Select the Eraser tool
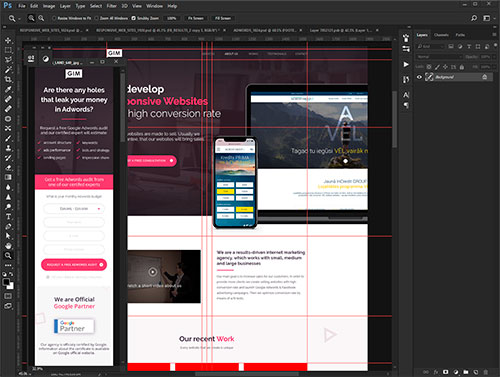Image resolution: width=500 pixels, height=377 pixels. point(8,167)
